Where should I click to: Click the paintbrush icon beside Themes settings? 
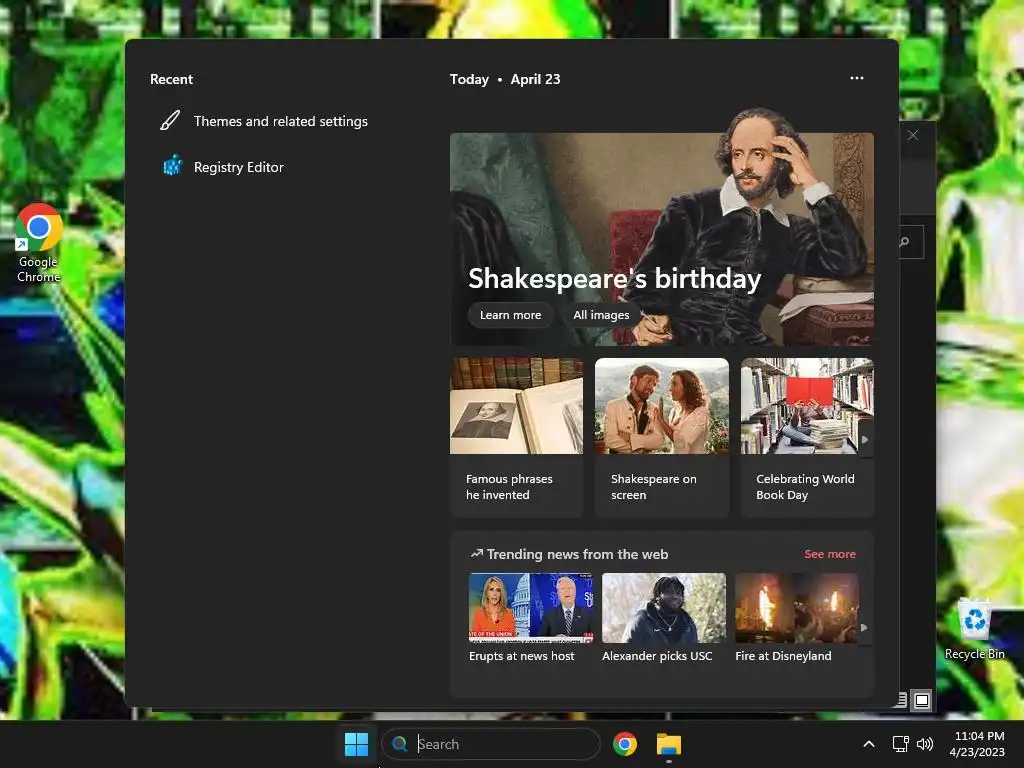tap(170, 121)
